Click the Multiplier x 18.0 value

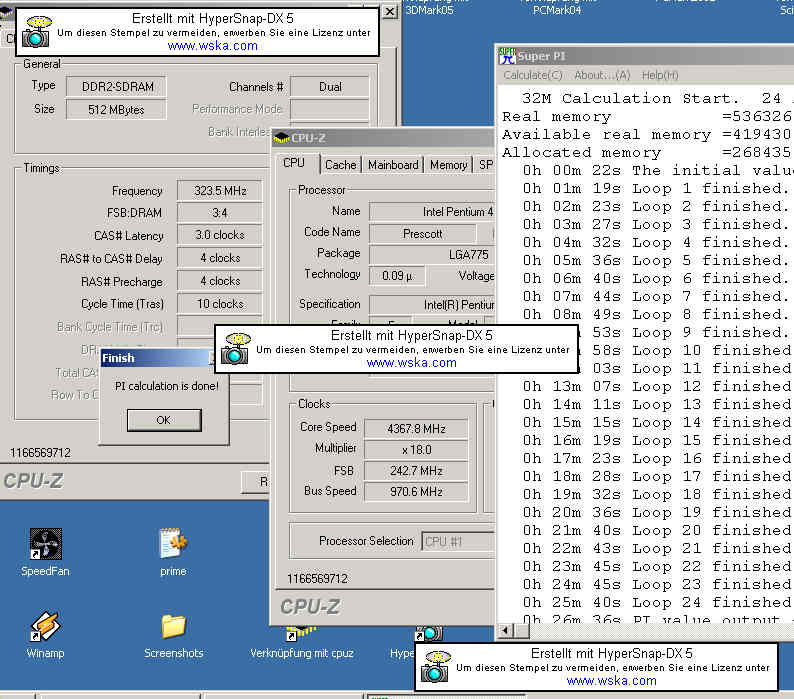click(x=416, y=450)
